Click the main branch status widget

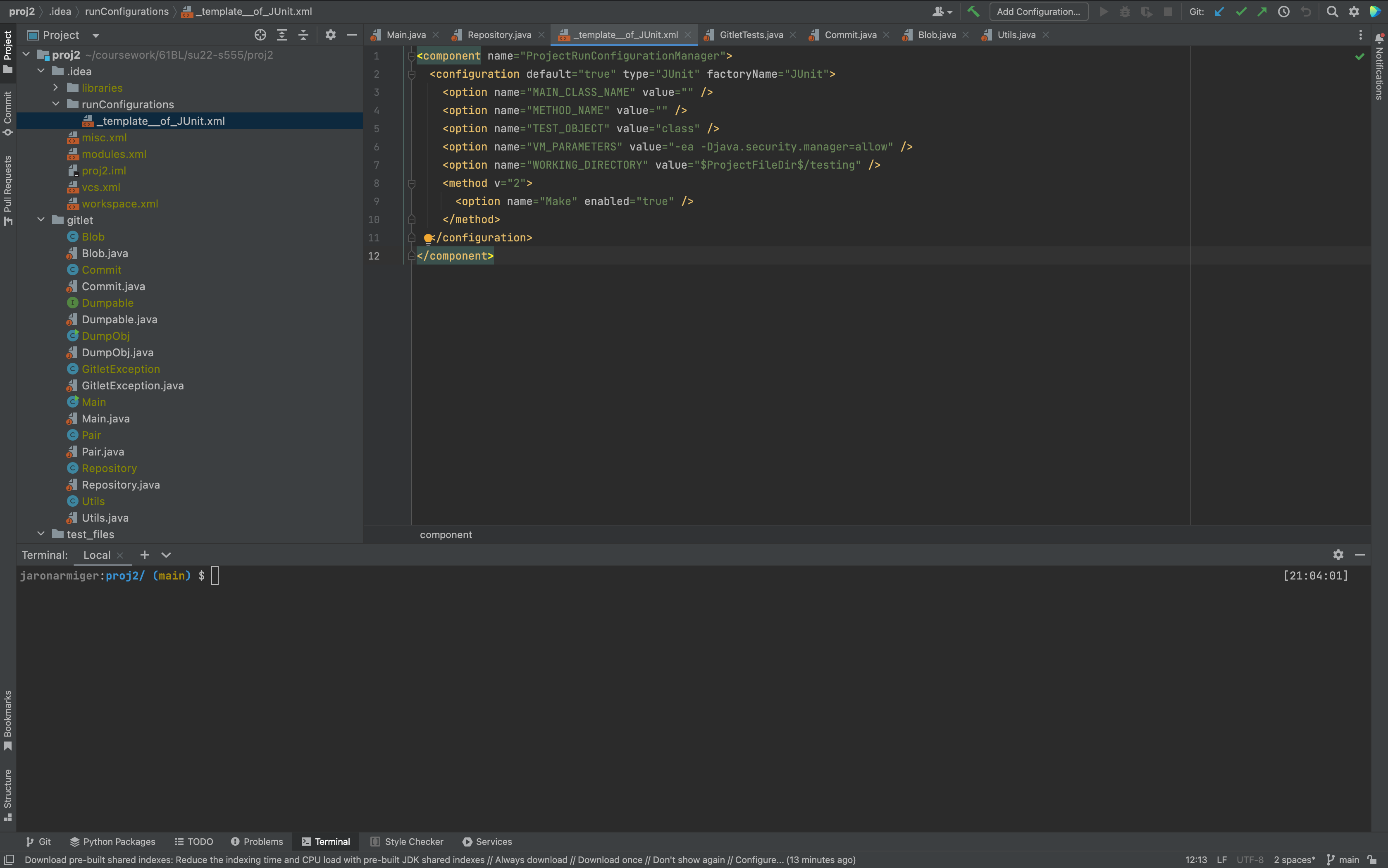1343,859
